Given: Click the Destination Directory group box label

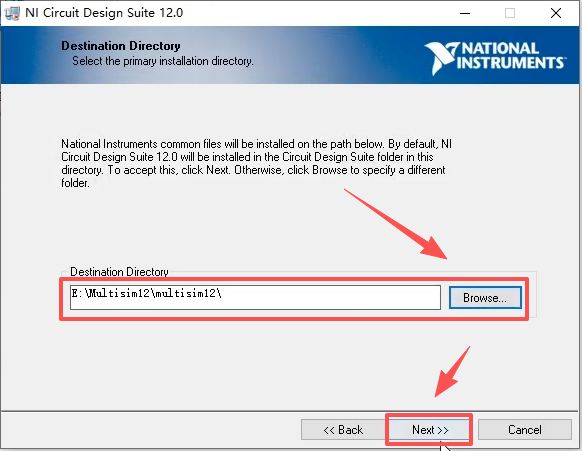Looking at the screenshot, I should (119, 272).
